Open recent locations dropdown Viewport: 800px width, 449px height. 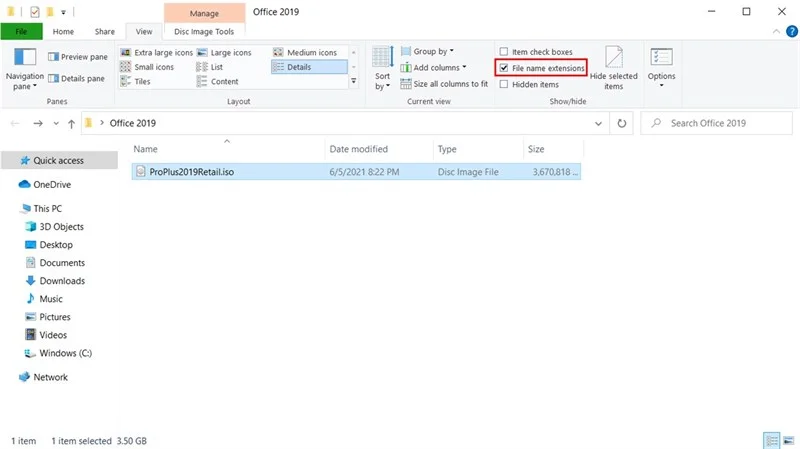[x=56, y=123]
